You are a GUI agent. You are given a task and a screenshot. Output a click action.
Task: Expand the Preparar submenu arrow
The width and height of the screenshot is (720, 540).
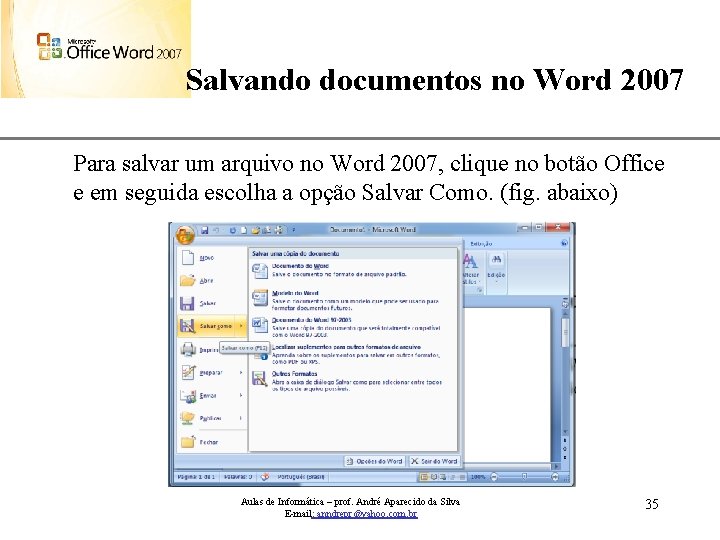tap(241, 372)
